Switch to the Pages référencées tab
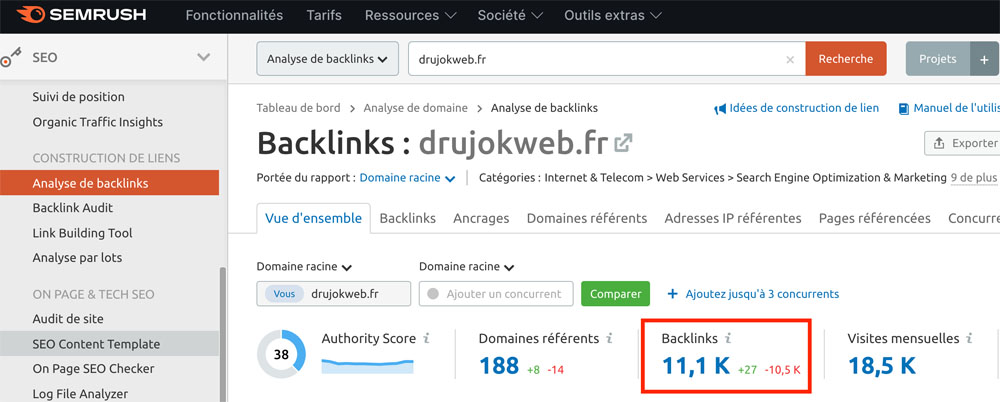The image size is (1000, 402). 874,218
